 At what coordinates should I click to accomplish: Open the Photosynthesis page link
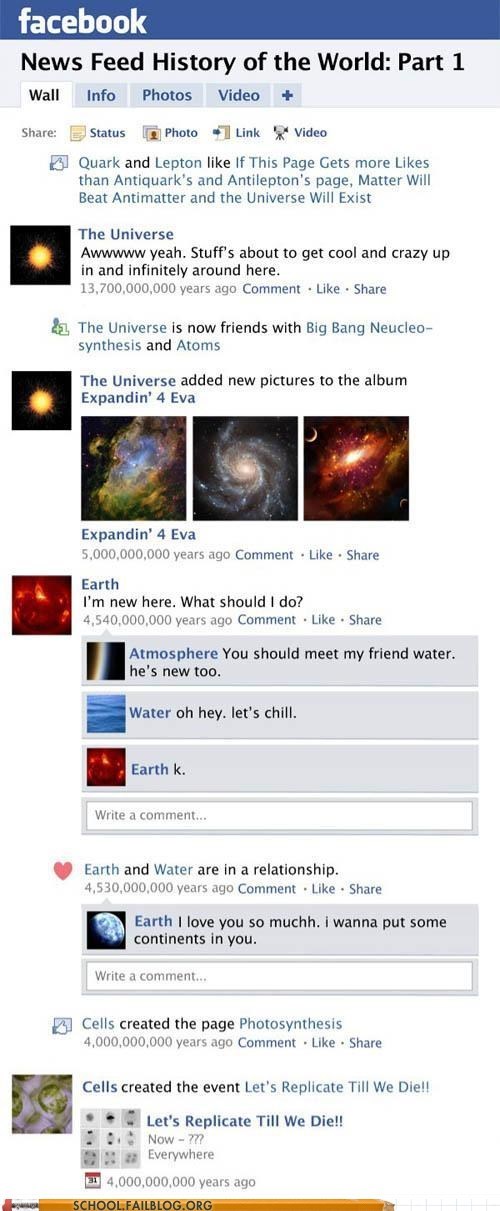pos(291,1024)
